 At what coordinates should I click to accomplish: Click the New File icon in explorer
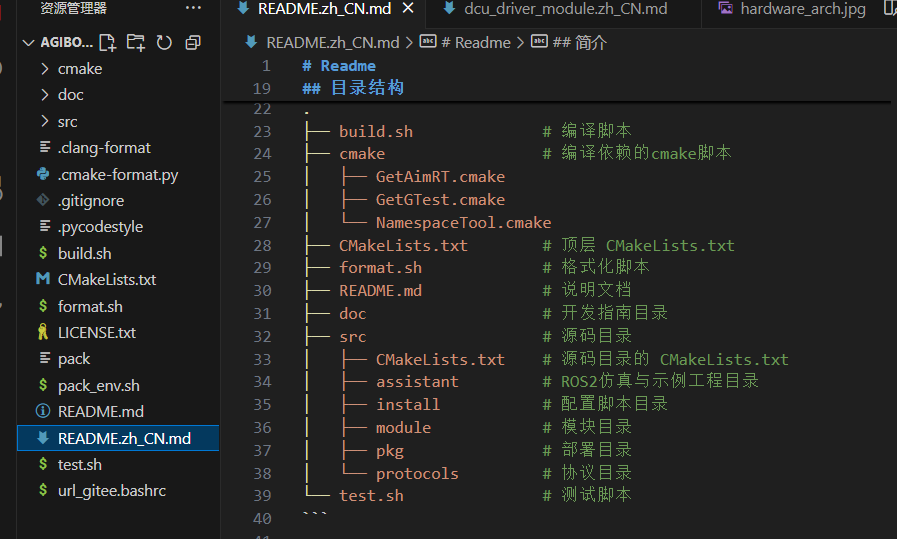[108, 43]
